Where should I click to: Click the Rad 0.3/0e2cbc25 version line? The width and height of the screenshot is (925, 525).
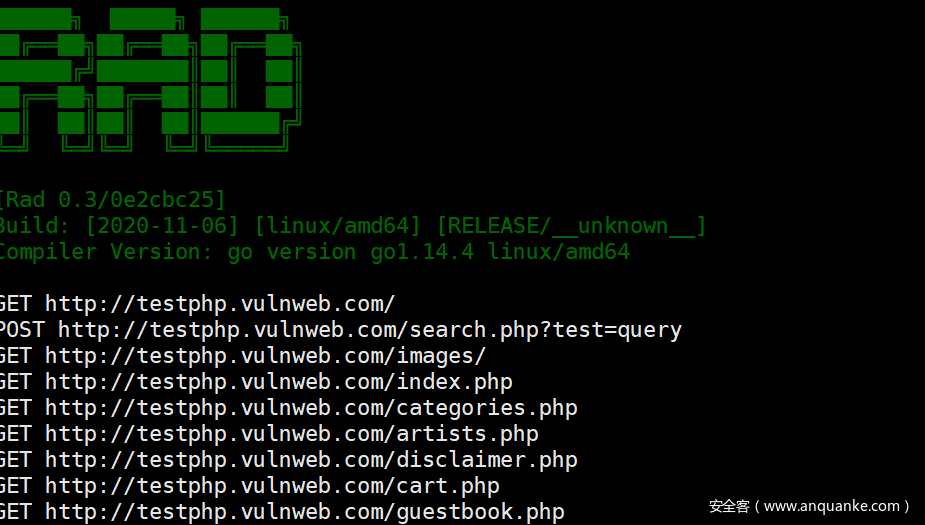click(112, 200)
